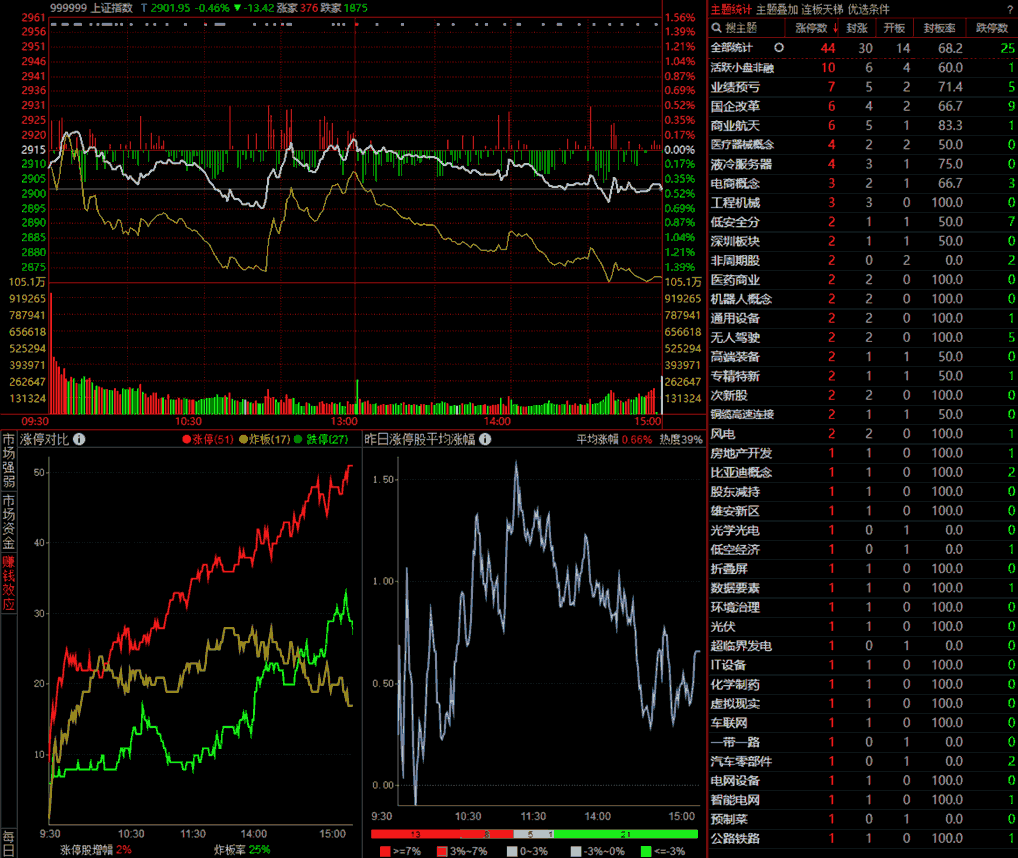Select the 市场资金 side tab

pos(8,522)
